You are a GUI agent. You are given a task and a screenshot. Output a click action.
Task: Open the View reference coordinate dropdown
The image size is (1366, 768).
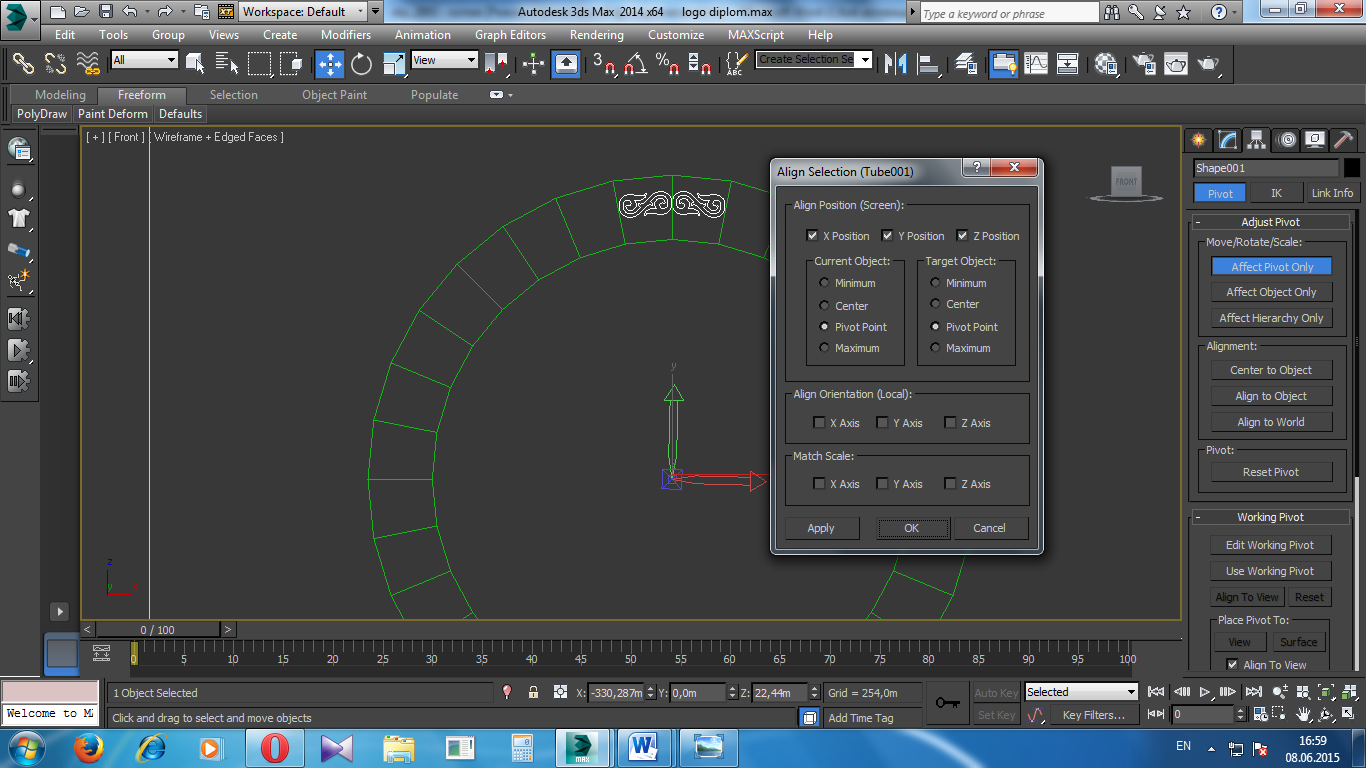click(445, 60)
